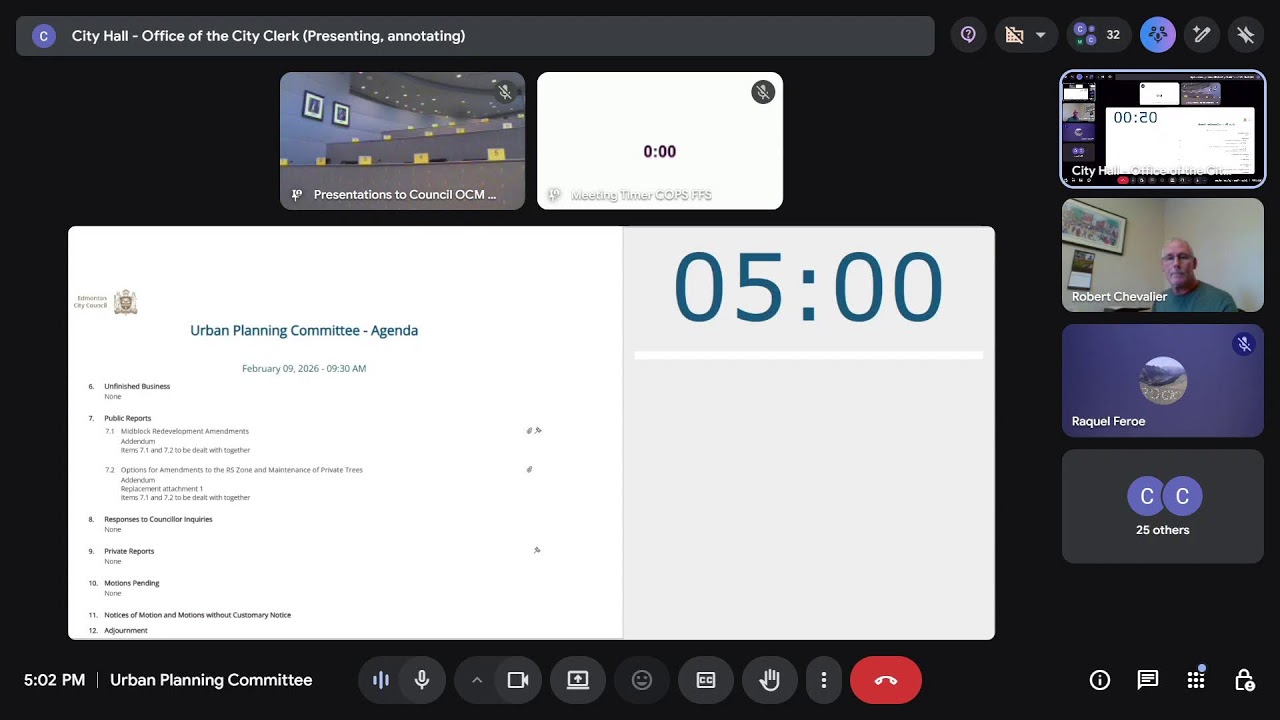Click the presenter avatar letter C
This screenshot has width=1280, height=720.
coord(43,36)
